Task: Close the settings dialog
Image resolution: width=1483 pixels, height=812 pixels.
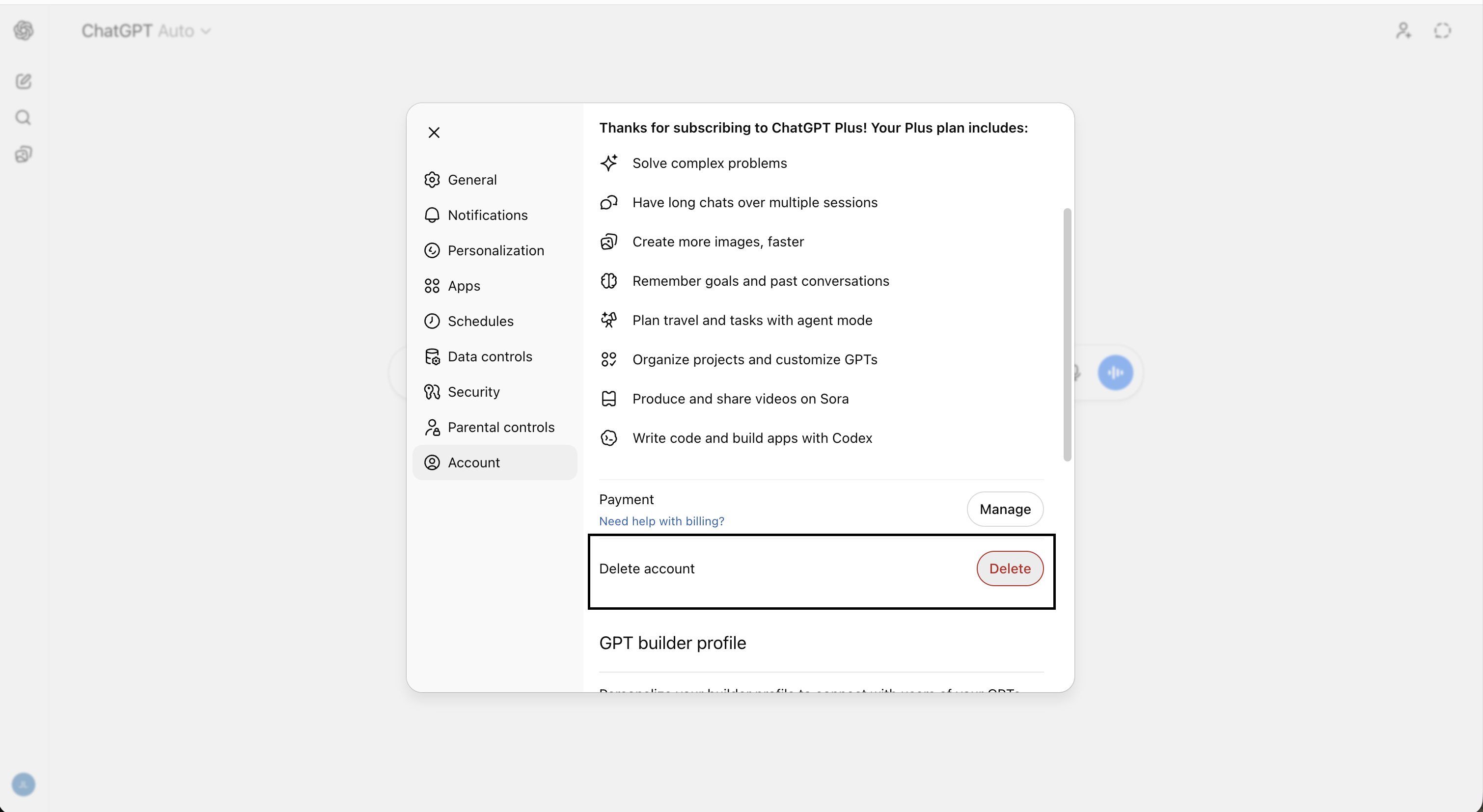Action: pyautogui.click(x=434, y=133)
